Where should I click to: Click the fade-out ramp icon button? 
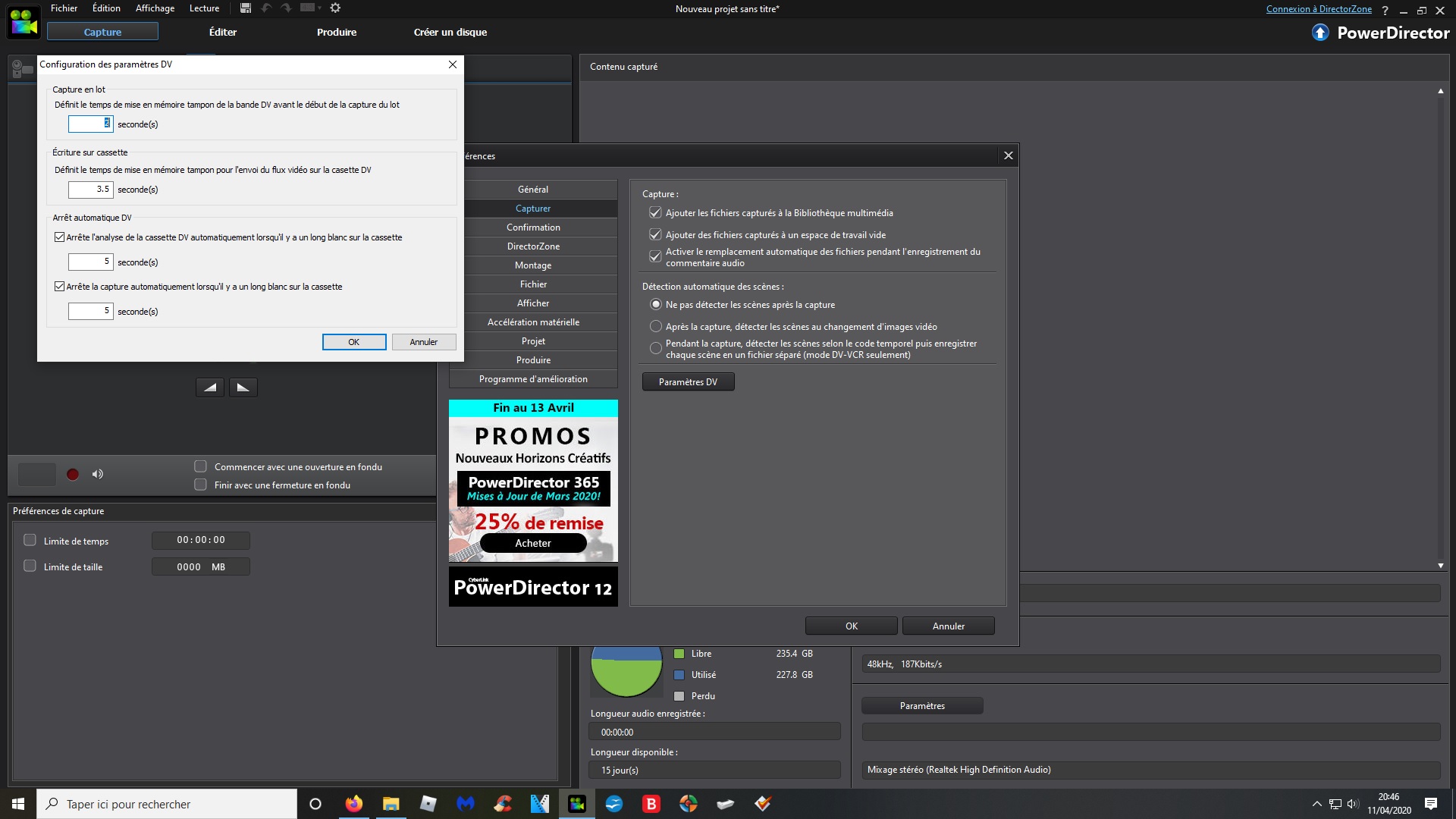(x=243, y=388)
